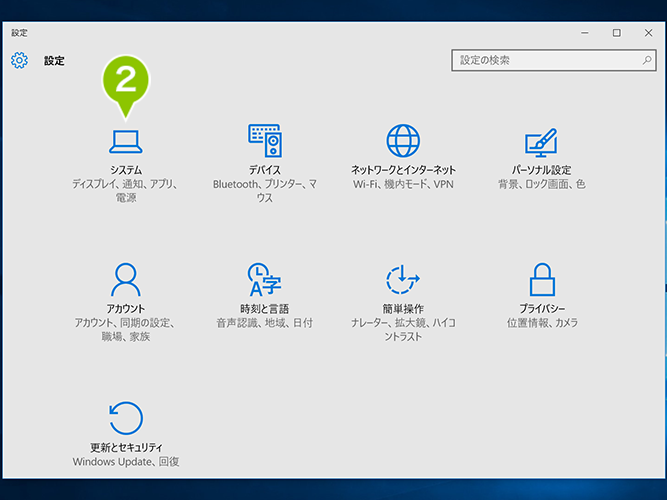Close the 設定 window
The height and width of the screenshot is (500, 667).
(648, 33)
